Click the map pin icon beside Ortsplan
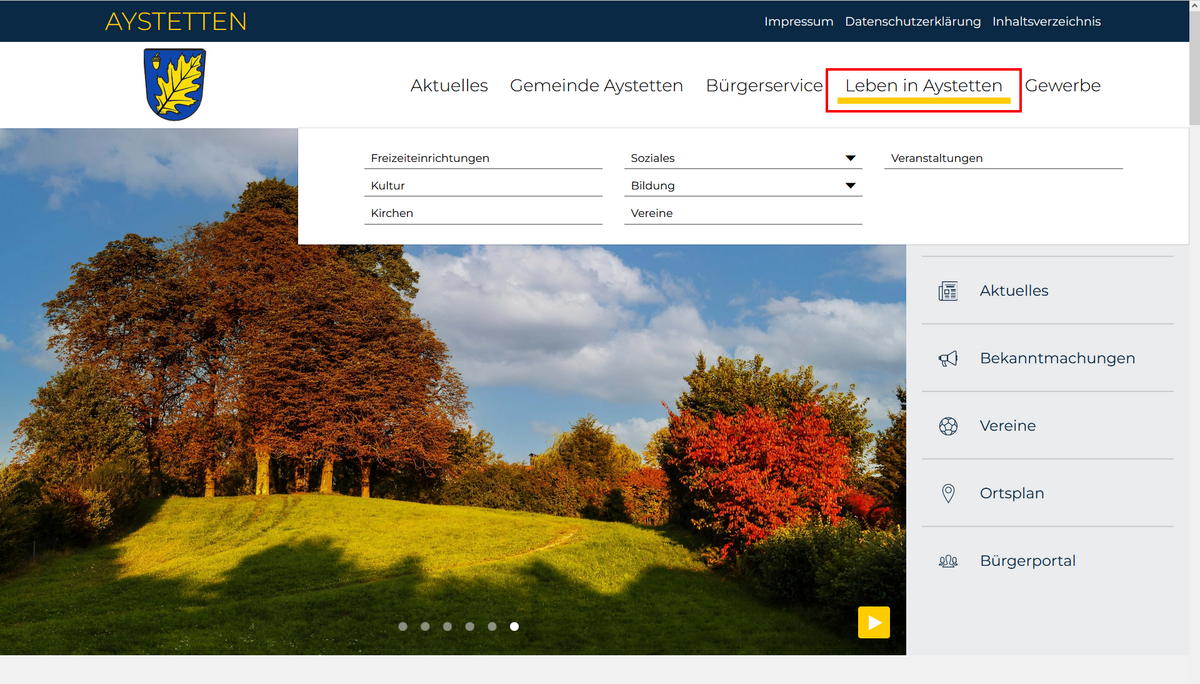This screenshot has height=684, width=1200. 948,493
